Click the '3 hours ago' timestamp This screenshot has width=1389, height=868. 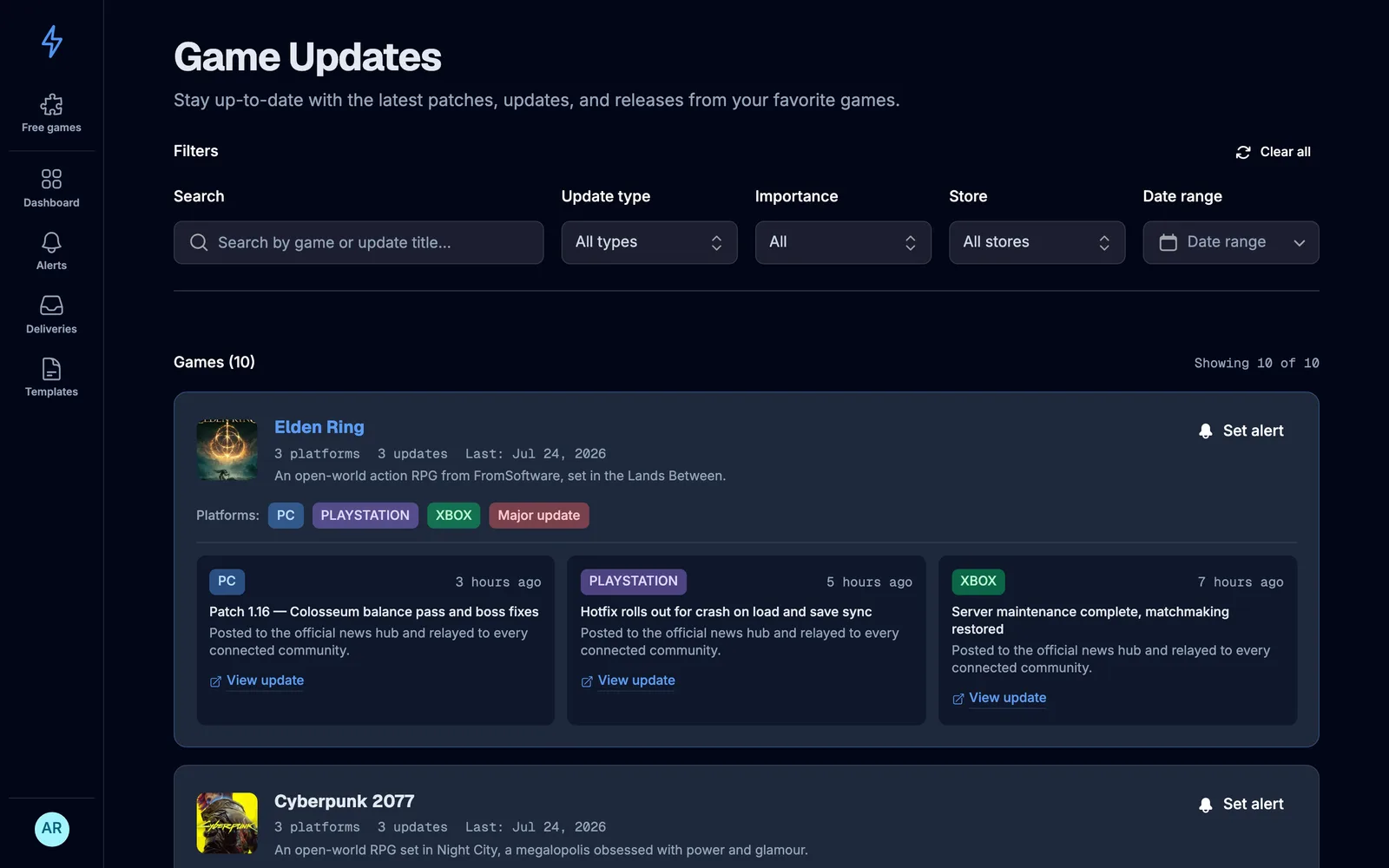pos(498,582)
